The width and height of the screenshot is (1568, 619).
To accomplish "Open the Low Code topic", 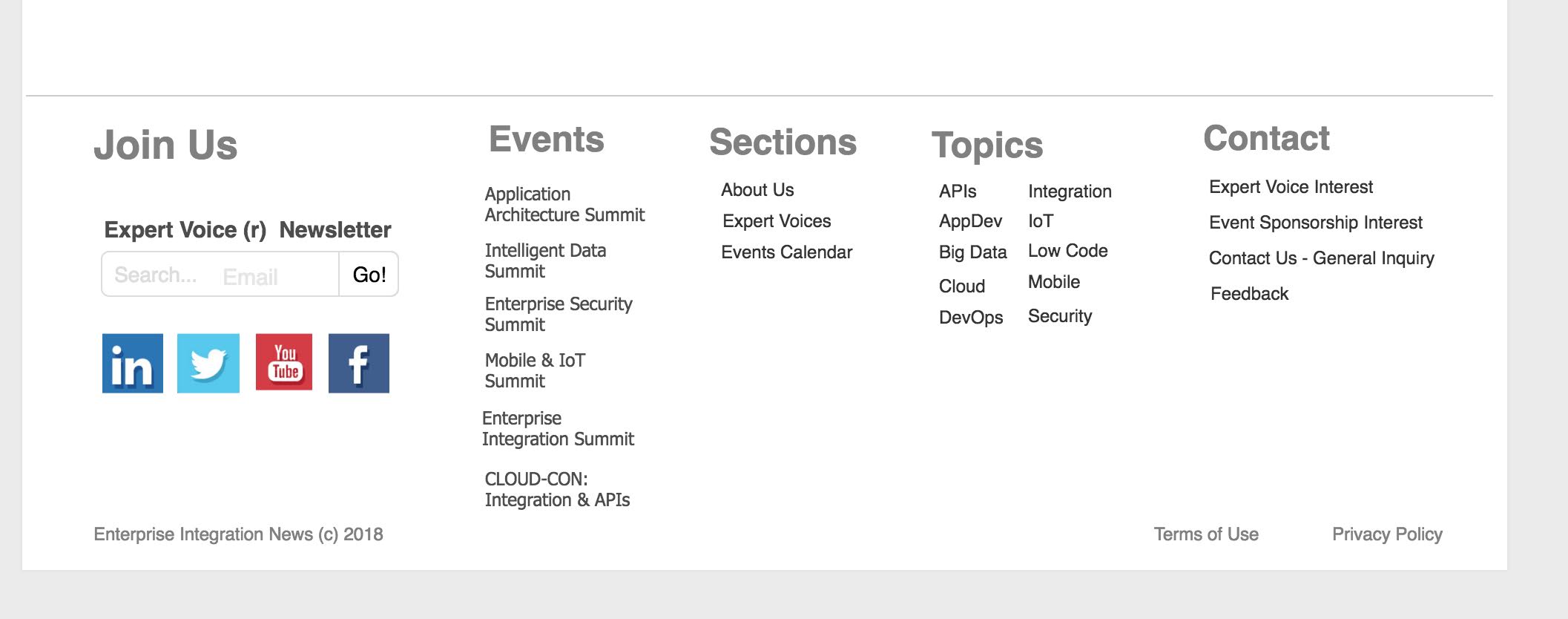I will pyautogui.click(x=1068, y=251).
